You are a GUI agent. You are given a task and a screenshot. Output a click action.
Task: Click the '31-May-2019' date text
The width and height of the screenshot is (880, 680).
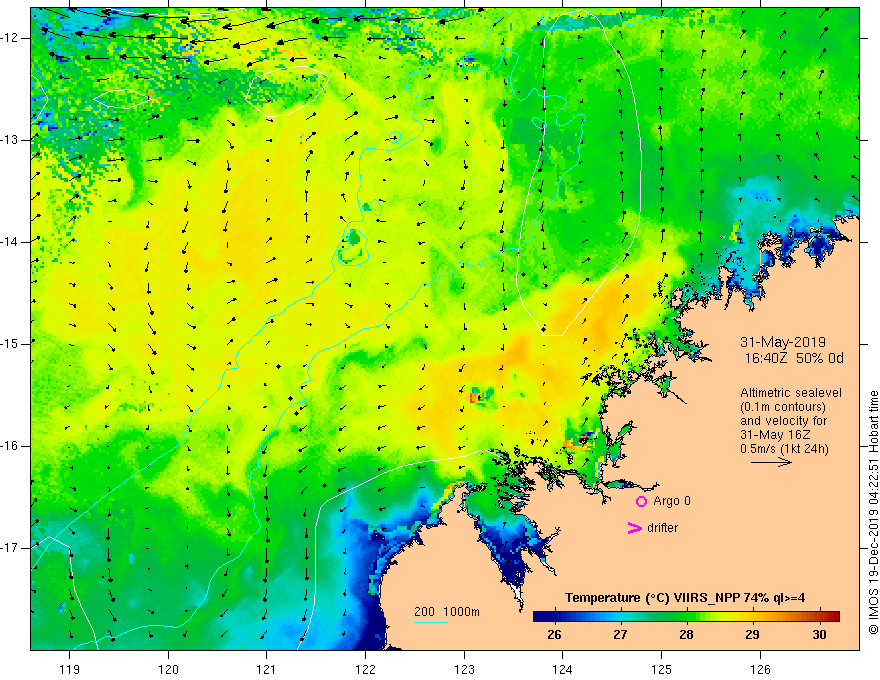[x=782, y=342]
